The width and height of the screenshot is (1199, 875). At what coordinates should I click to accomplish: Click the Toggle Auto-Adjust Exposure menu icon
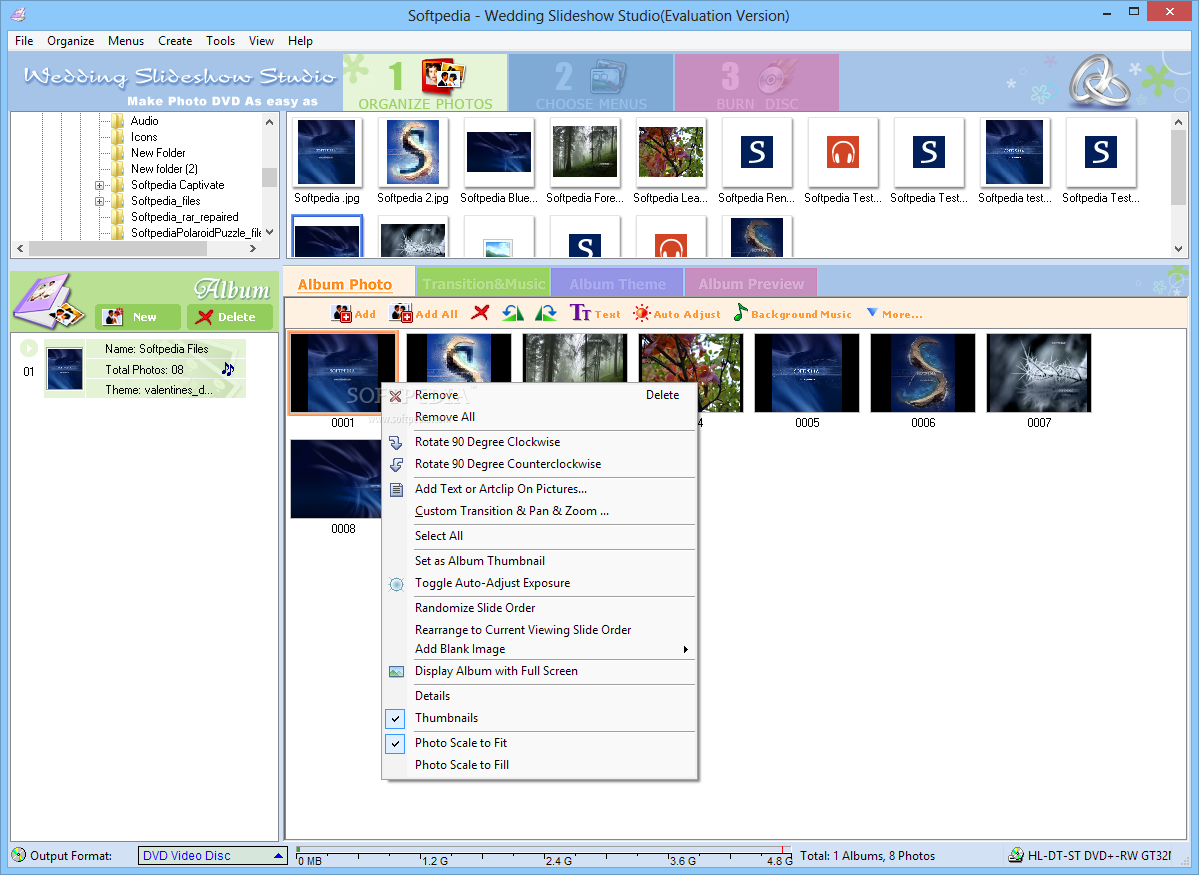click(396, 584)
